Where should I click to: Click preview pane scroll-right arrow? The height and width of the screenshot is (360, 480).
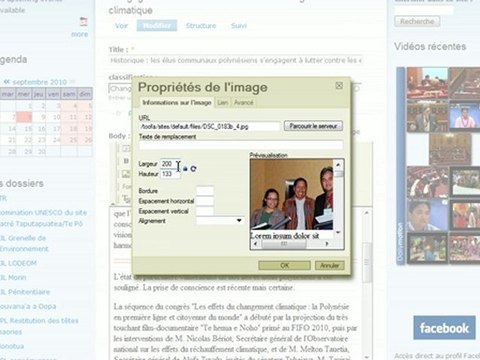(x=327, y=244)
